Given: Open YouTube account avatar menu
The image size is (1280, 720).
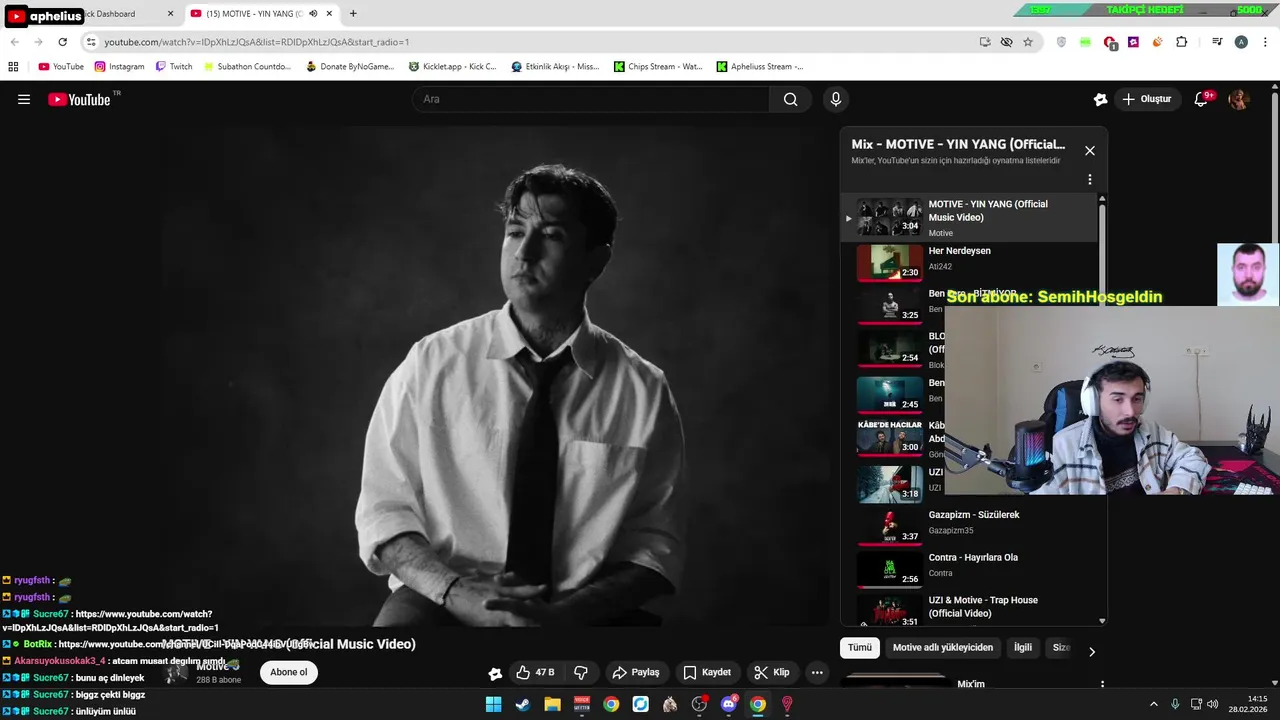Looking at the screenshot, I should click(1239, 99).
